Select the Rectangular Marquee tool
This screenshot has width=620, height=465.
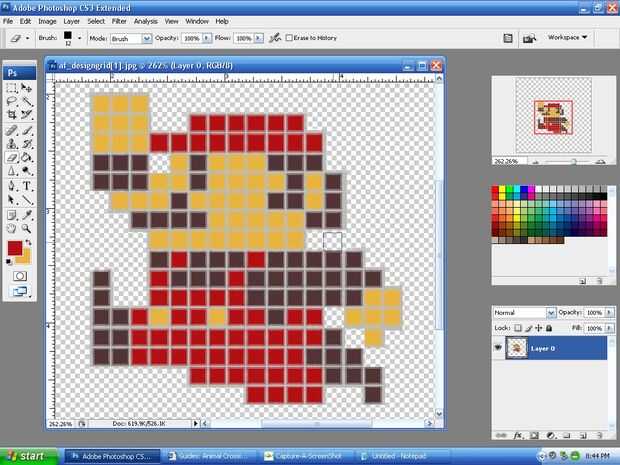pos(12,88)
